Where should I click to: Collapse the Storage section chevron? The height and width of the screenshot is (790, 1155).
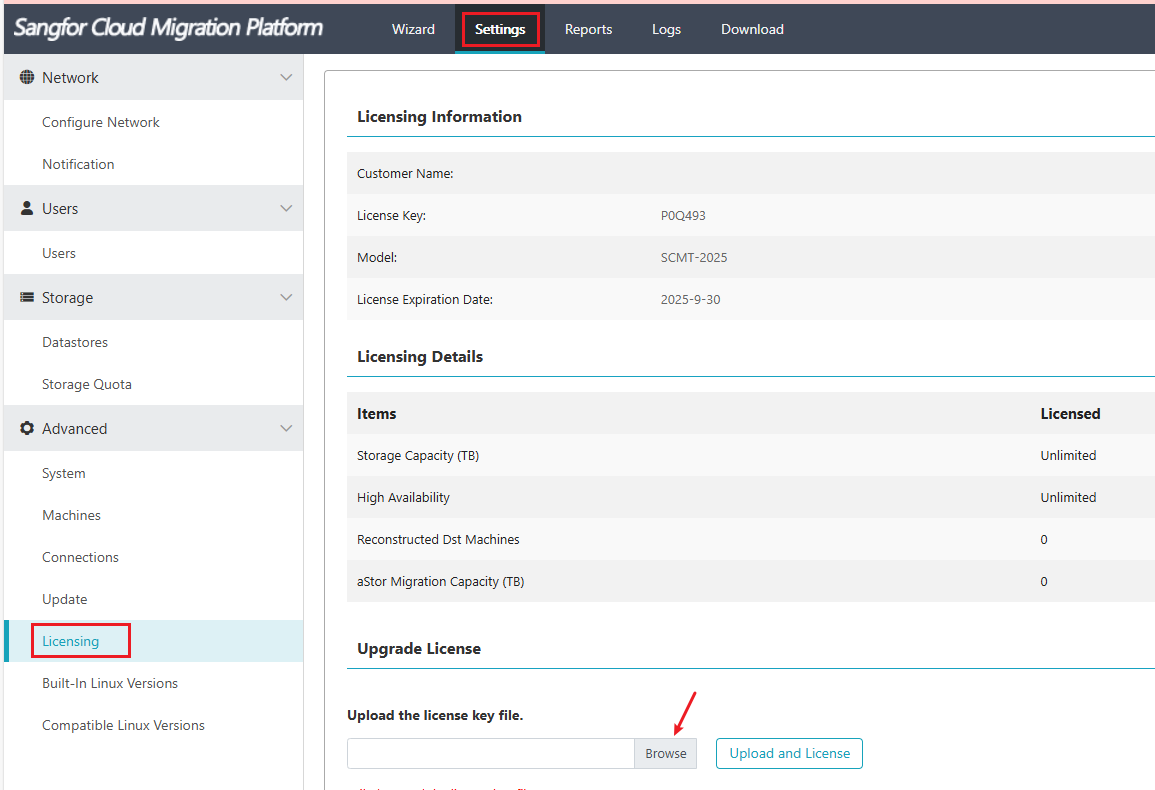pyautogui.click(x=287, y=297)
